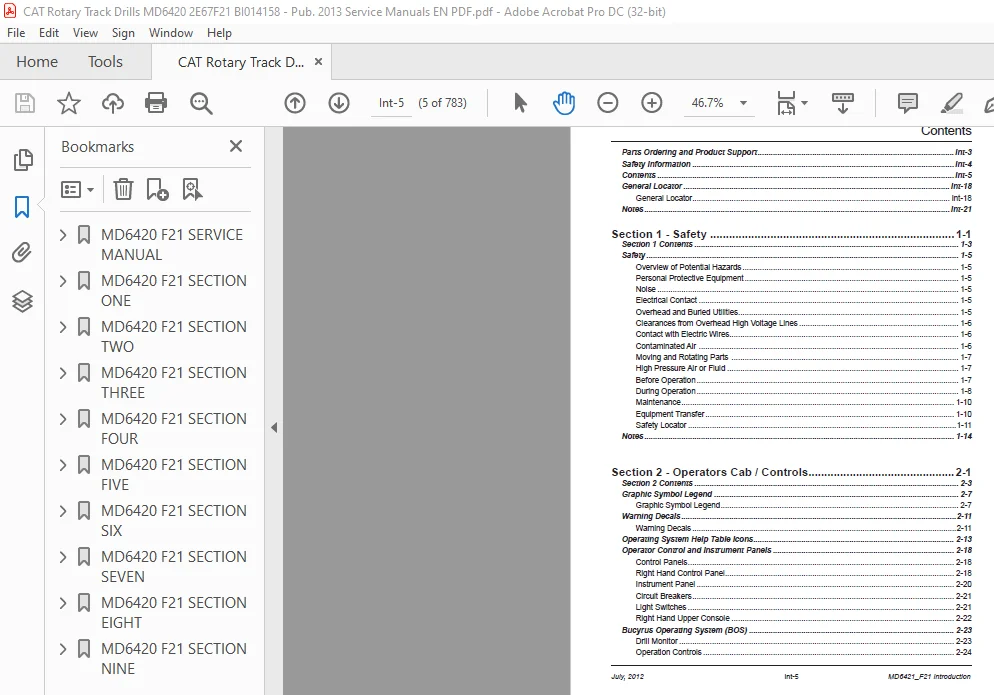Open page fit options dropdown arrow
This screenshot has width=994, height=695.
(x=804, y=103)
